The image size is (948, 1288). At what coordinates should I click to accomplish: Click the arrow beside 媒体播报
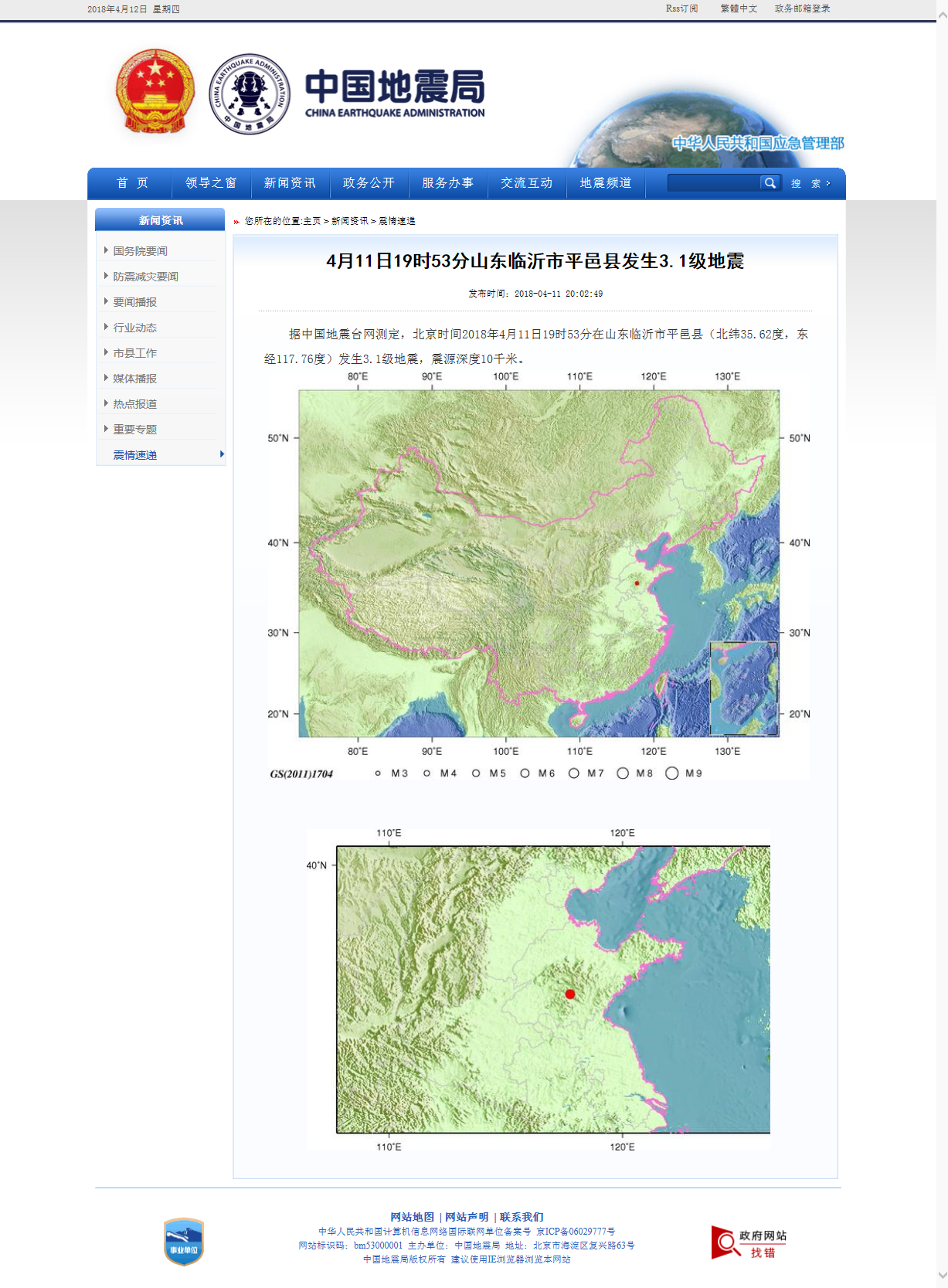pyautogui.click(x=106, y=378)
